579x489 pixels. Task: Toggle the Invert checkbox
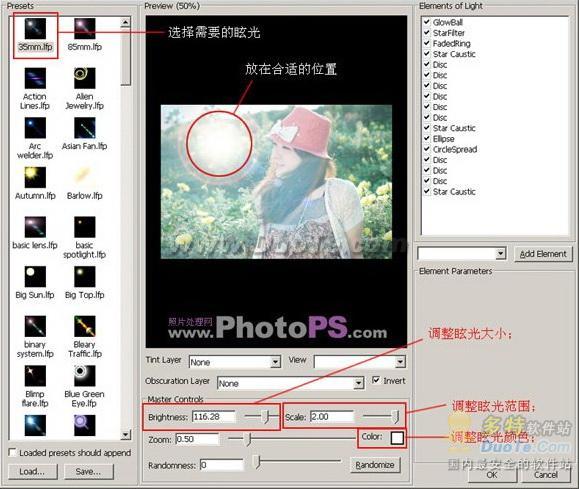click(376, 380)
